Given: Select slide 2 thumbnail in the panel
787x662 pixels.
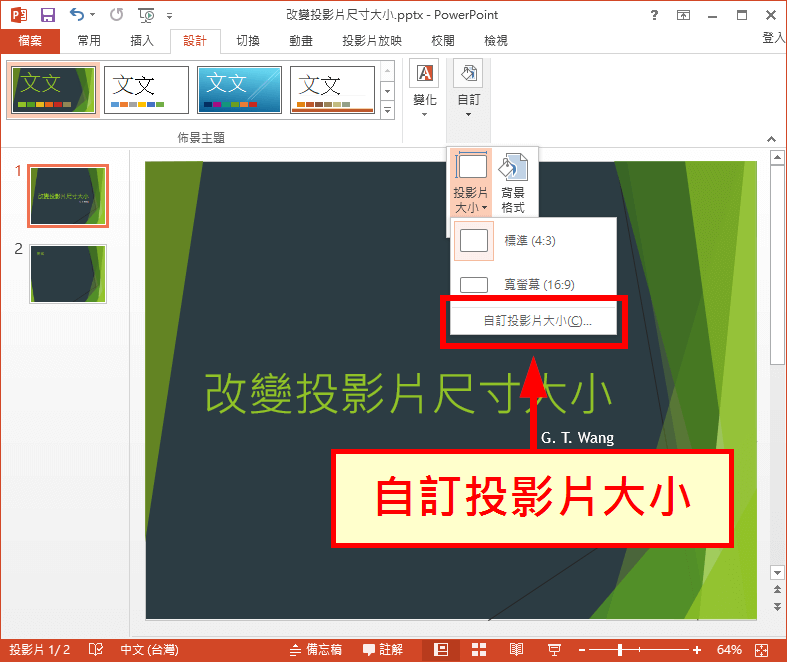Looking at the screenshot, I should [x=68, y=274].
